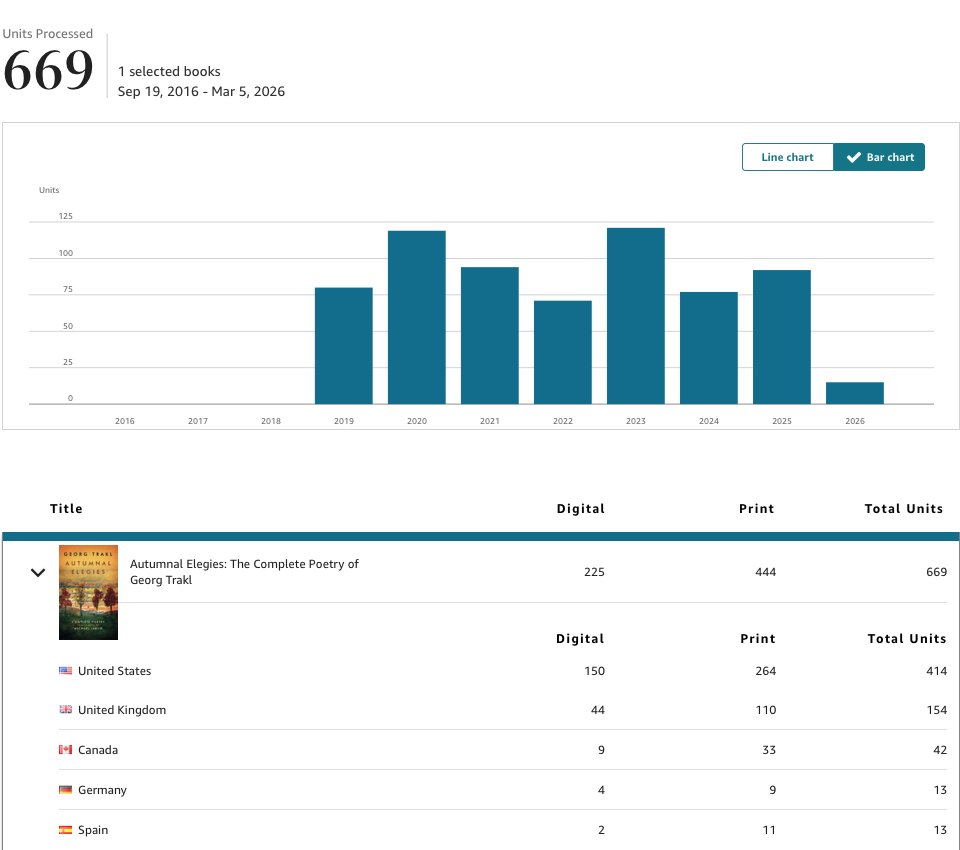Click United Kingdom print value 110

(765, 710)
